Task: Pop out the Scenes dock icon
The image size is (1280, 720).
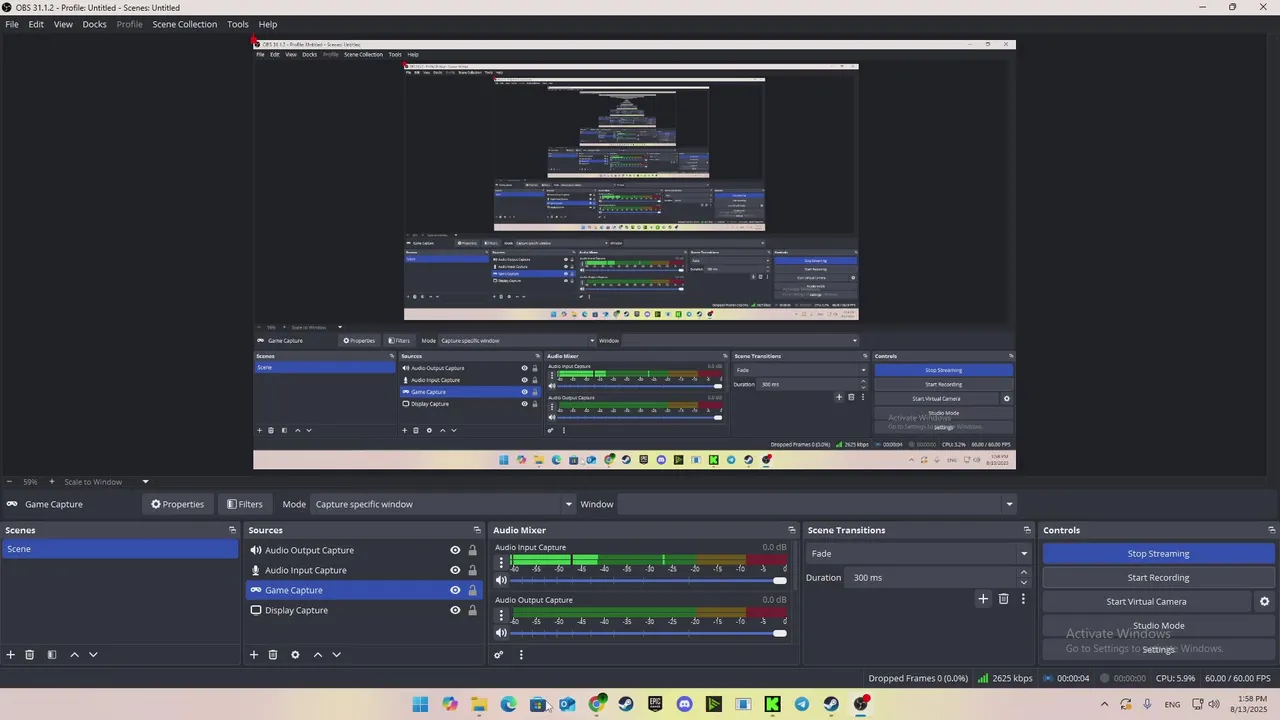Action: click(x=232, y=530)
